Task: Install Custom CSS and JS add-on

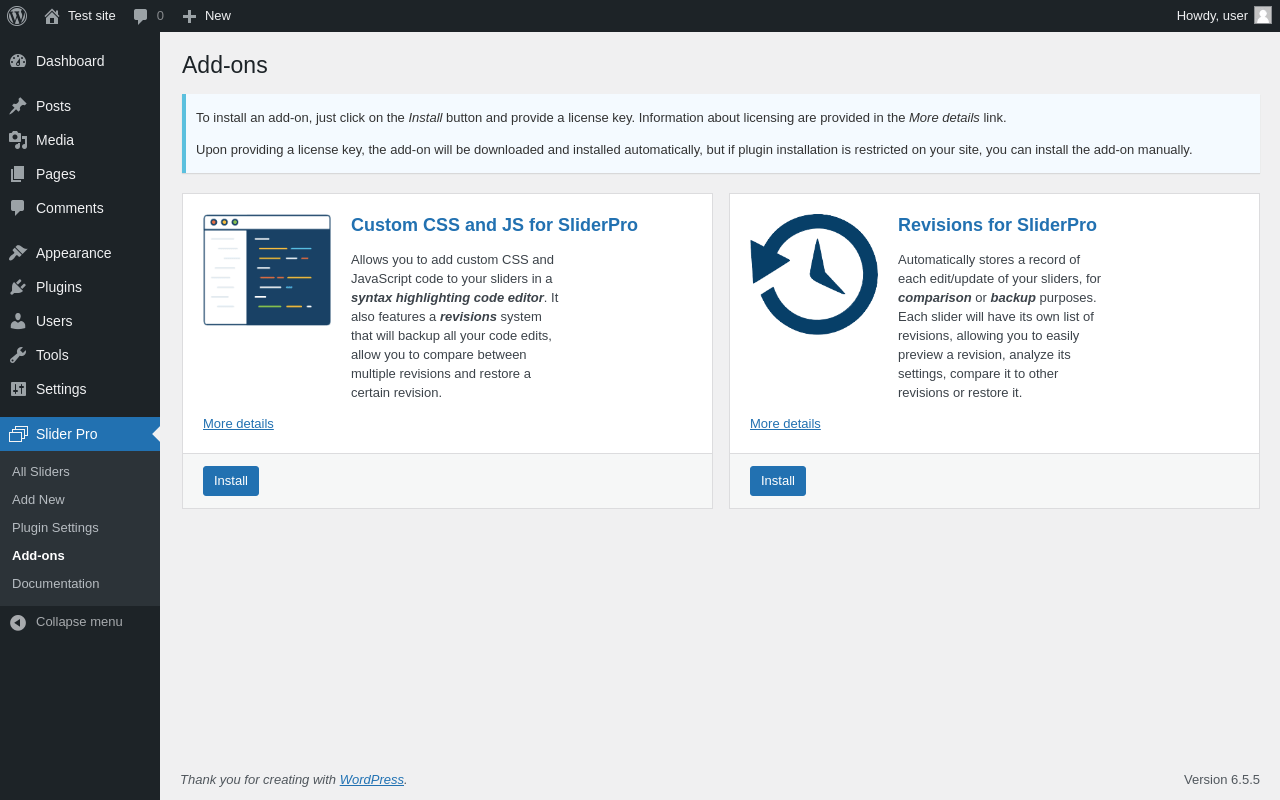Action: pyautogui.click(x=231, y=481)
